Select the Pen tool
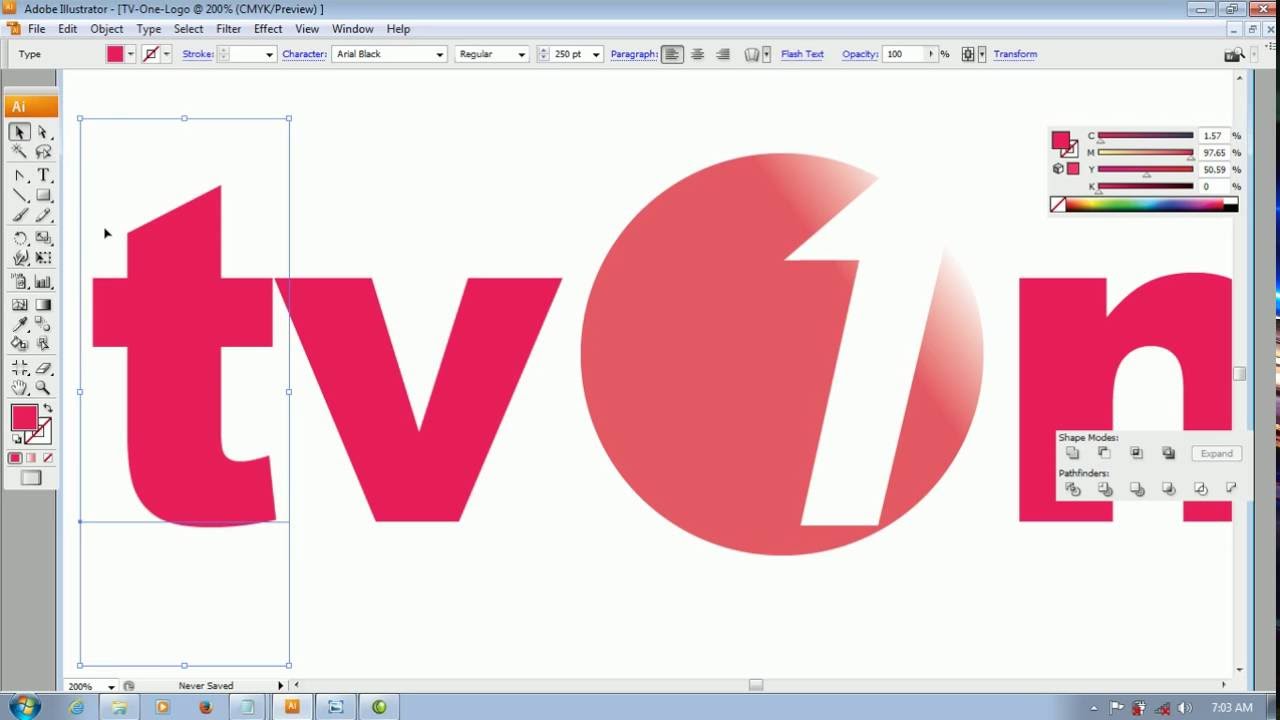1280x720 pixels. tap(20, 175)
